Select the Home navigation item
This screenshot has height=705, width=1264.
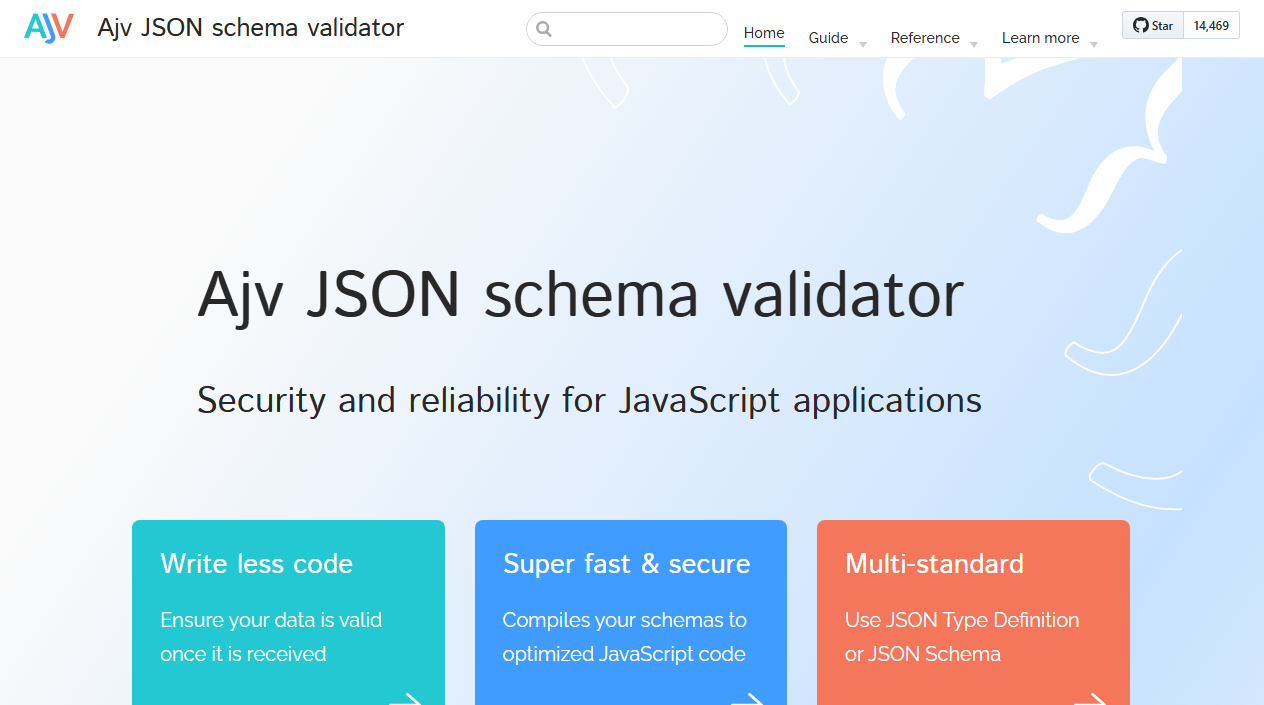[763, 33]
